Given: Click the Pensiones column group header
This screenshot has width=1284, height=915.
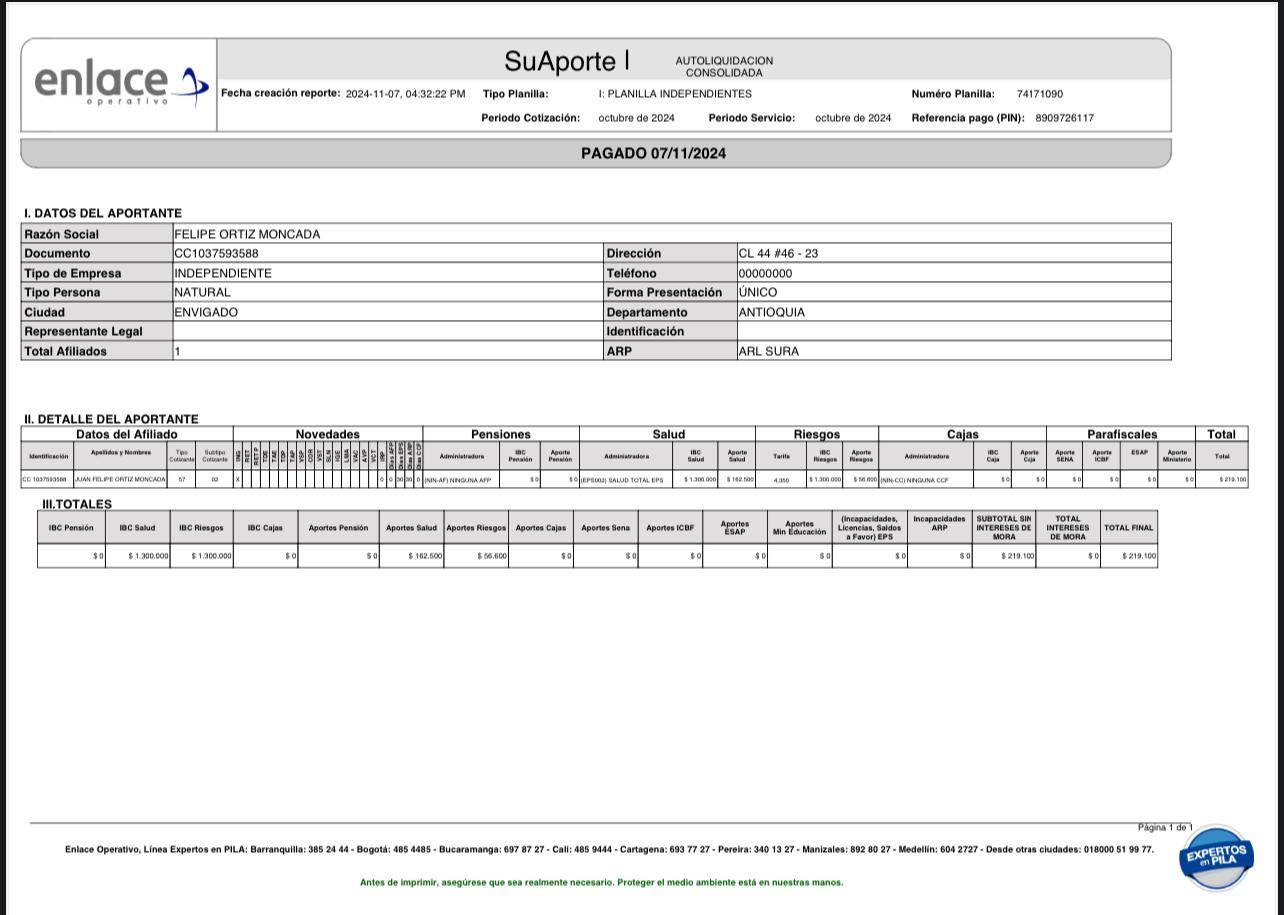Looking at the screenshot, I should tap(500, 434).
